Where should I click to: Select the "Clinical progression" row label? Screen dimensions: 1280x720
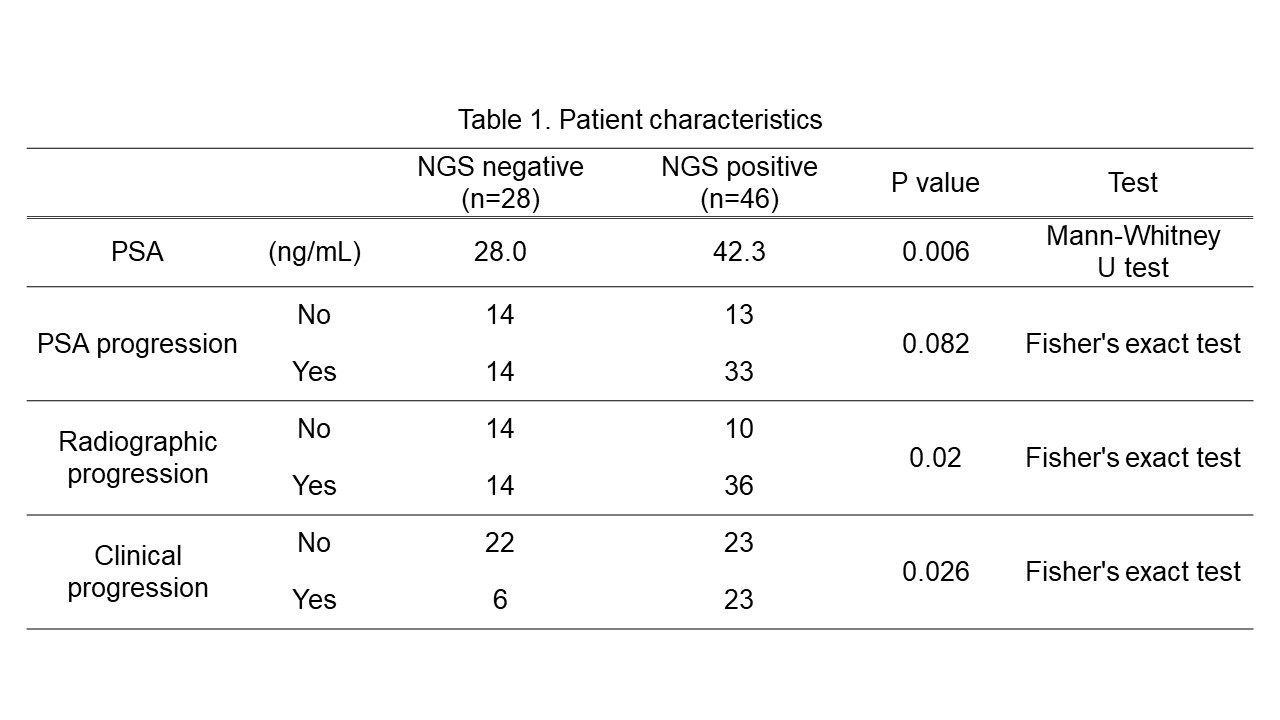[x=137, y=571]
